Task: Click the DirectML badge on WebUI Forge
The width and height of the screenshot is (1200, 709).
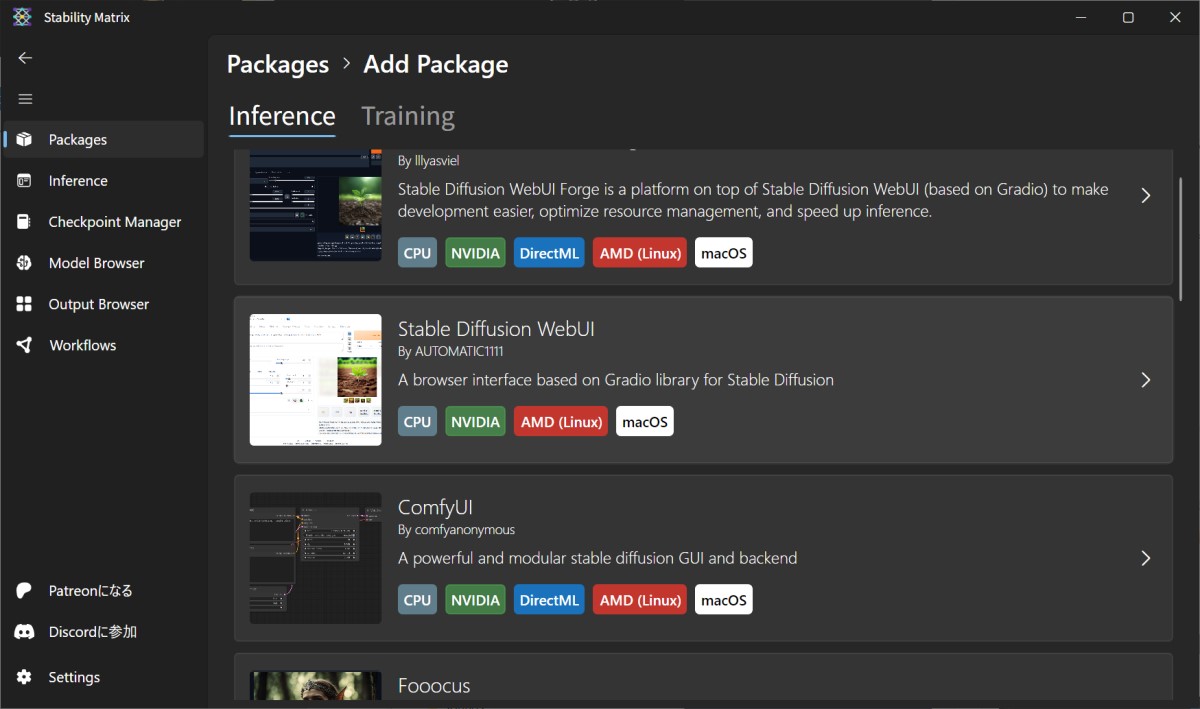Action: pos(549,253)
